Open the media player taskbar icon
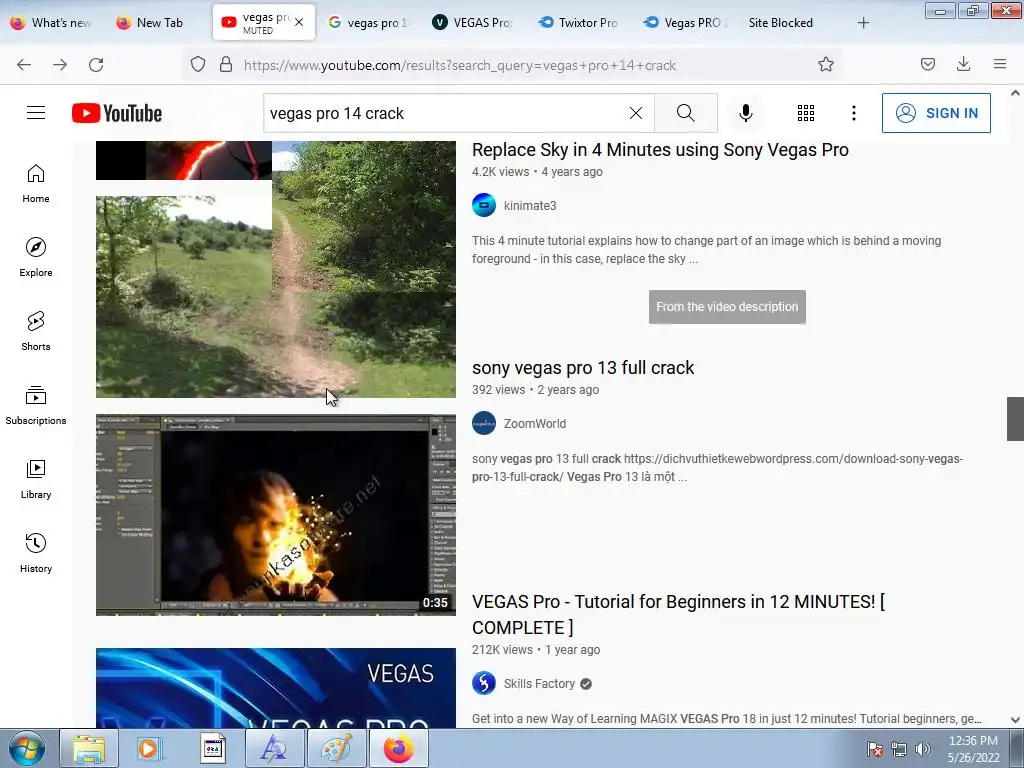The height and width of the screenshot is (768, 1024). pyautogui.click(x=150, y=748)
